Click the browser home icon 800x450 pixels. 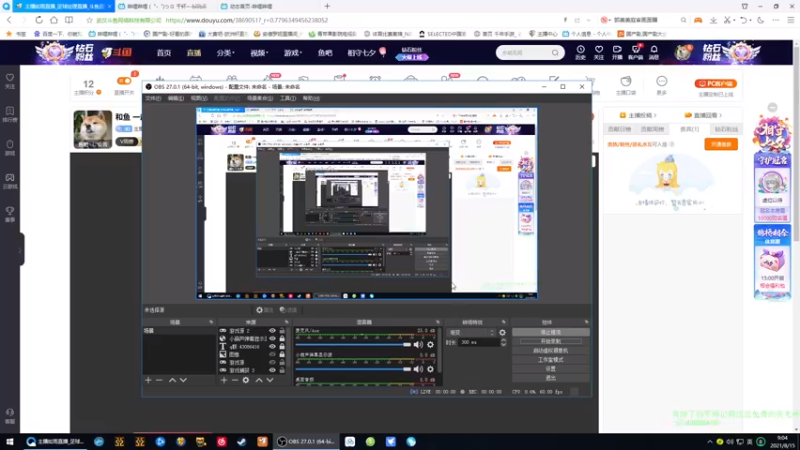(x=54, y=20)
